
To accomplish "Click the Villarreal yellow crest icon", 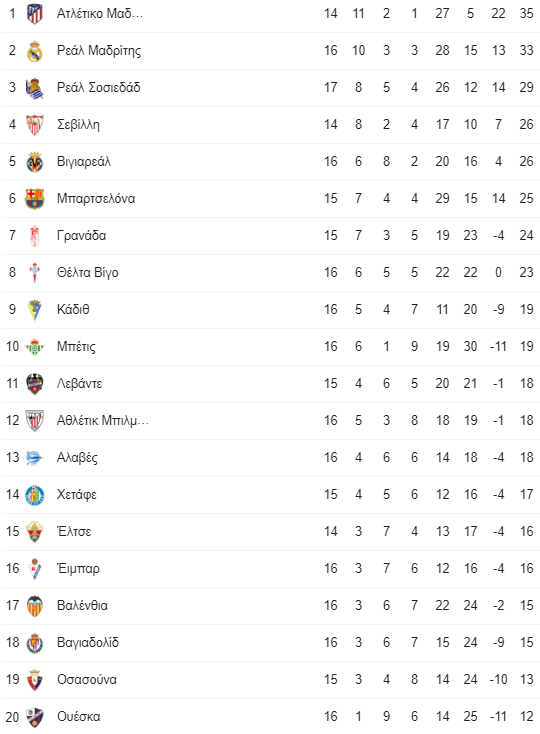I will (35, 161).
